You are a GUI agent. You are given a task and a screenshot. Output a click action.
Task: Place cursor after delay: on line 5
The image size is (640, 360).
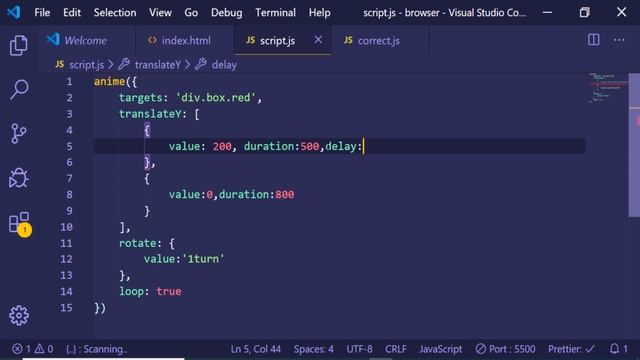tap(363, 146)
